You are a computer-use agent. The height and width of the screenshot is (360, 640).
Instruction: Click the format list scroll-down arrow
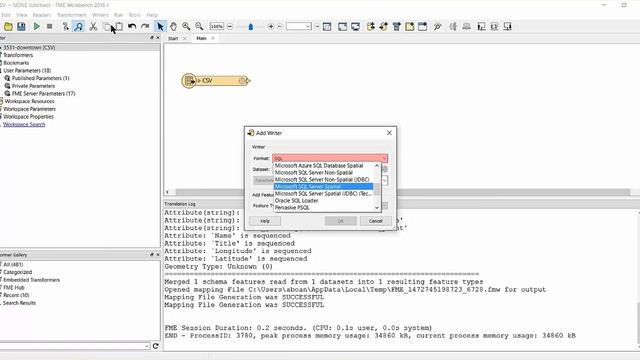377,208
